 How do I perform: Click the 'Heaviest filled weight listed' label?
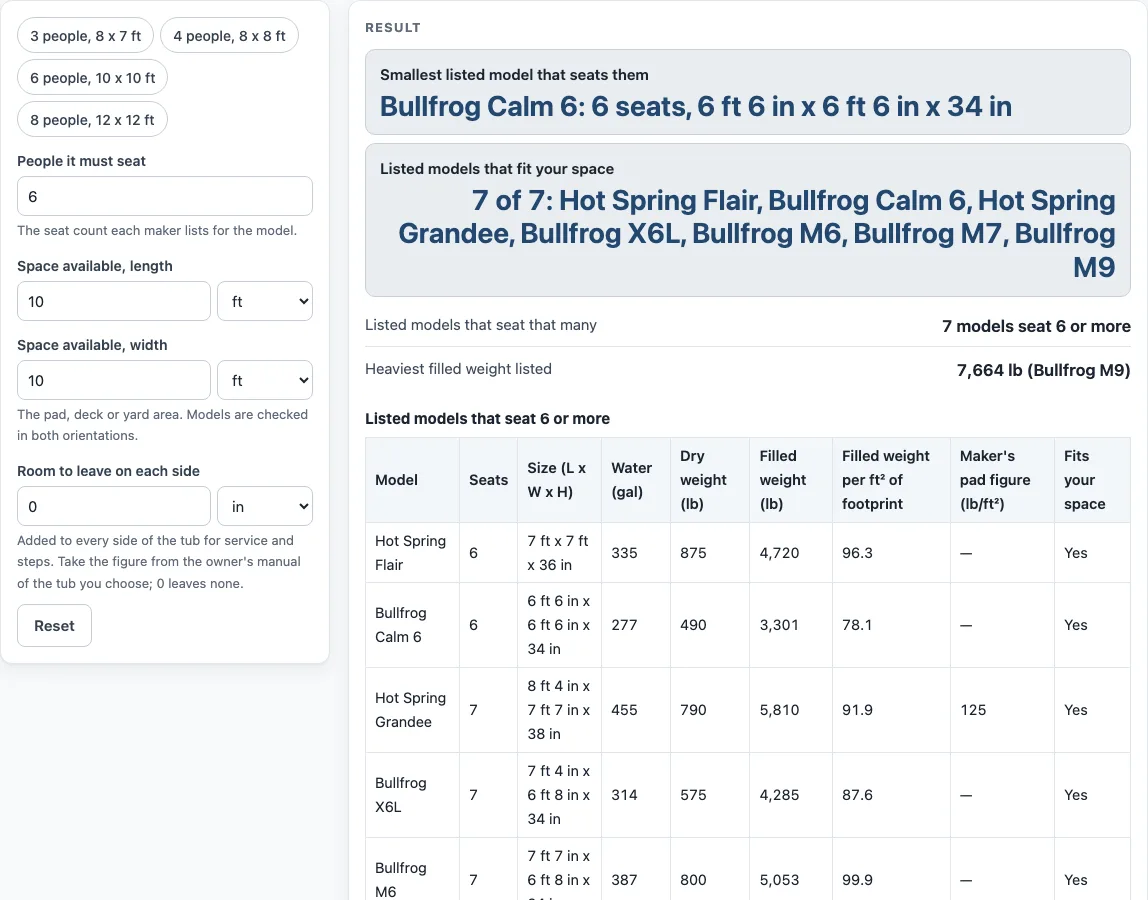[x=458, y=369]
